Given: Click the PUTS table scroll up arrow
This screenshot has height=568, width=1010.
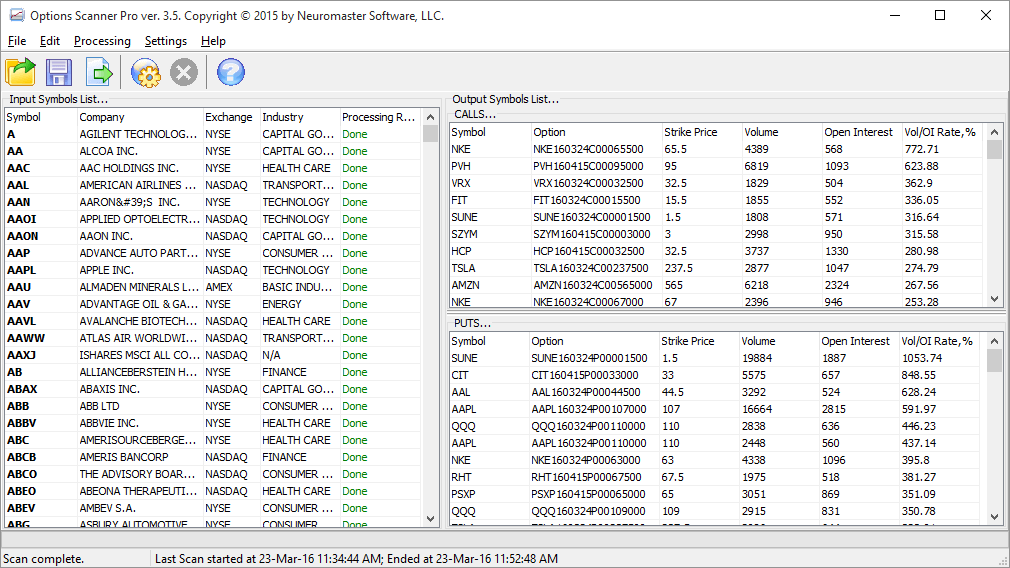Looking at the screenshot, I should point(995,341).
